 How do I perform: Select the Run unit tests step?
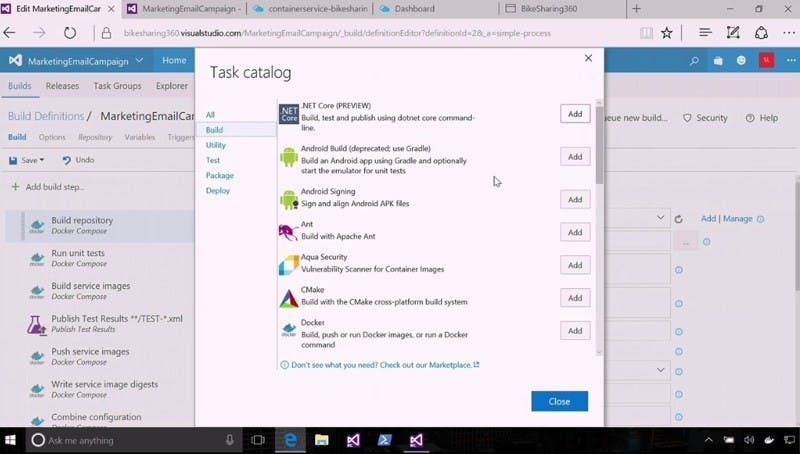[100, 258]
